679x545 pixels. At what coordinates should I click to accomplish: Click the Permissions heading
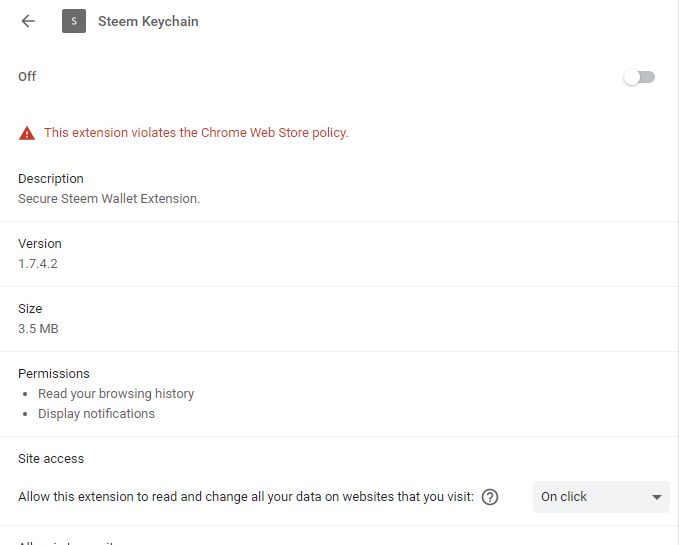point(54,374)
